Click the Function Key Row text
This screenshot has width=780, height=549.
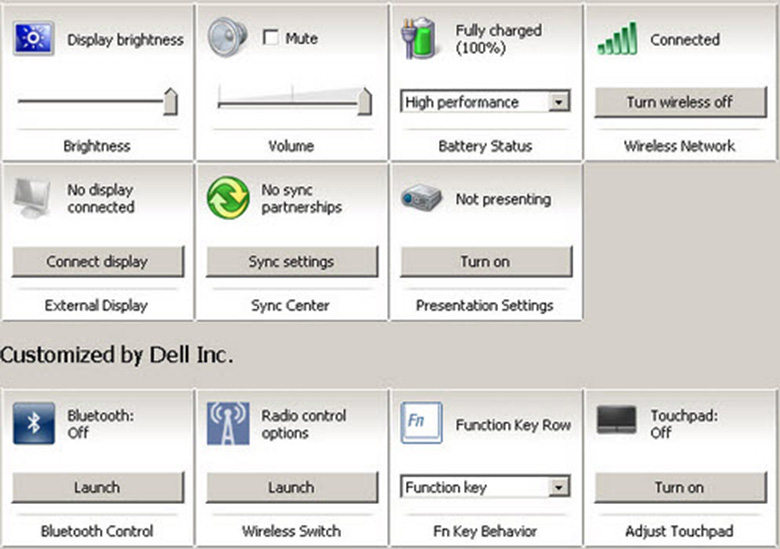[513, 425]
